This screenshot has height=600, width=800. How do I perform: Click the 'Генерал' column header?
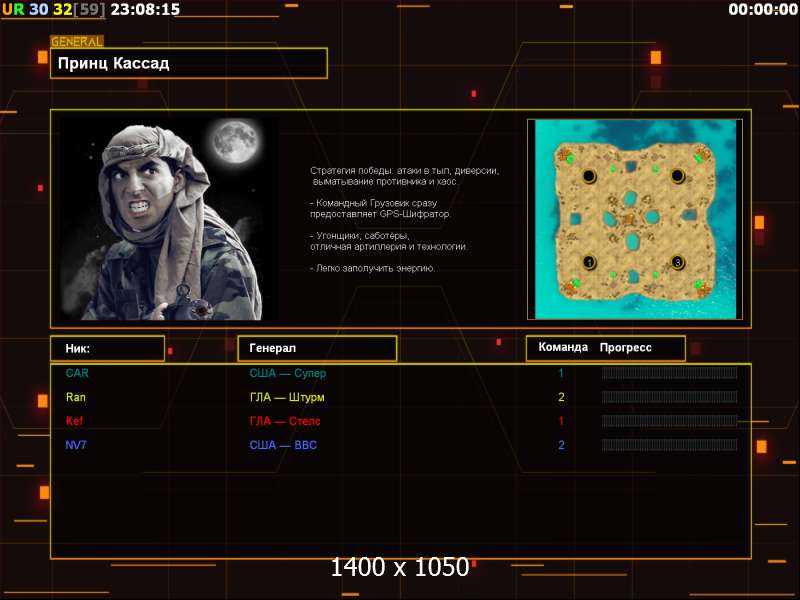tap(317, 348)
